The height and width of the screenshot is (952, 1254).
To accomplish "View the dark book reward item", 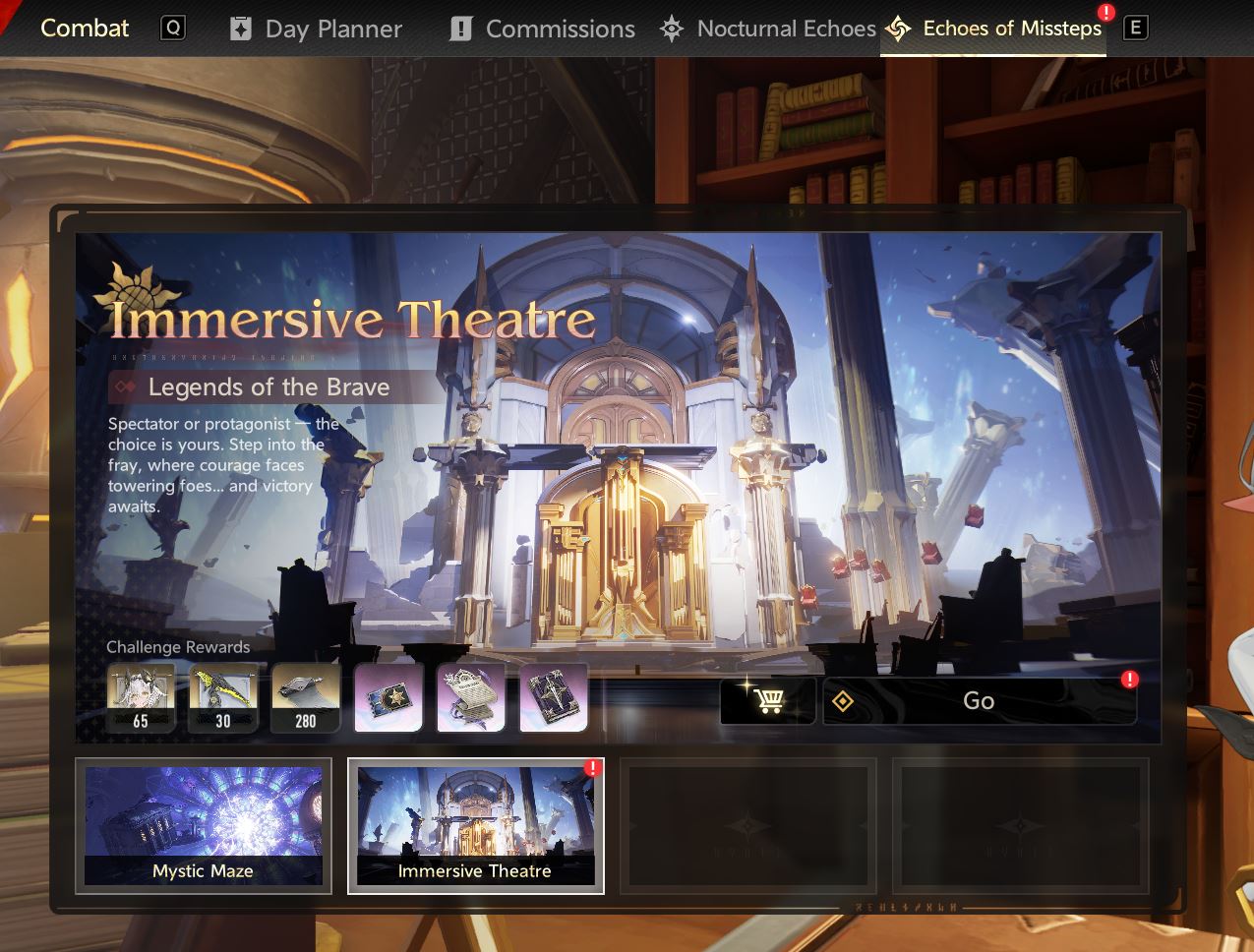I will pos(554,698).
